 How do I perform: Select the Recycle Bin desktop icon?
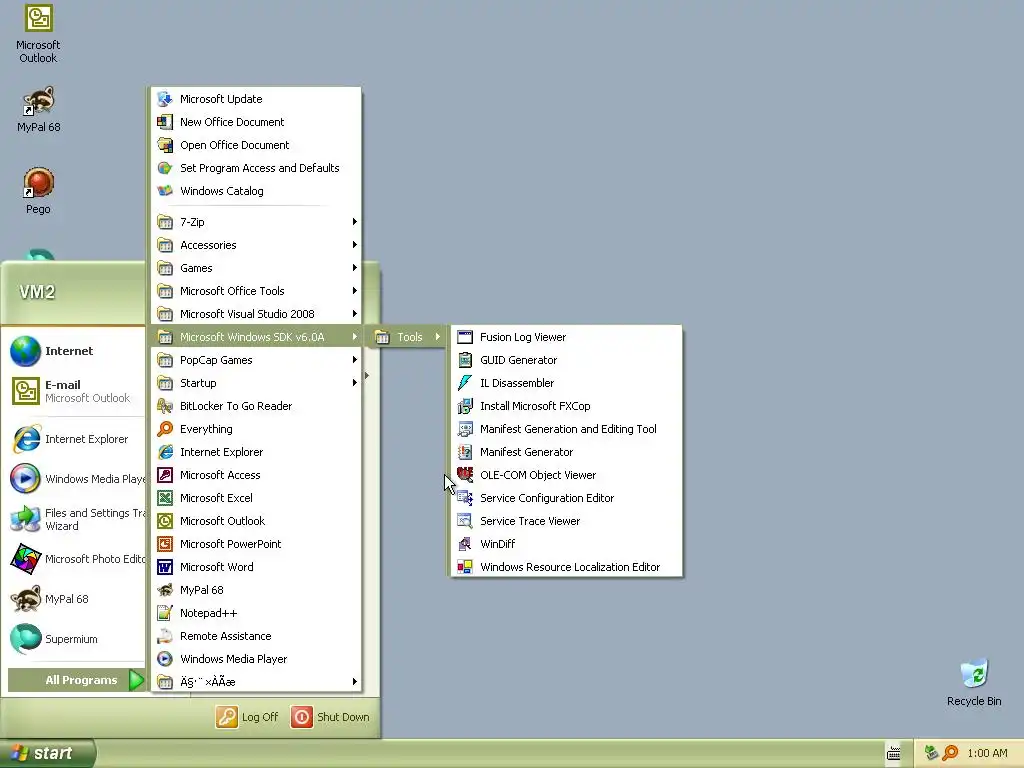(974, 682)
